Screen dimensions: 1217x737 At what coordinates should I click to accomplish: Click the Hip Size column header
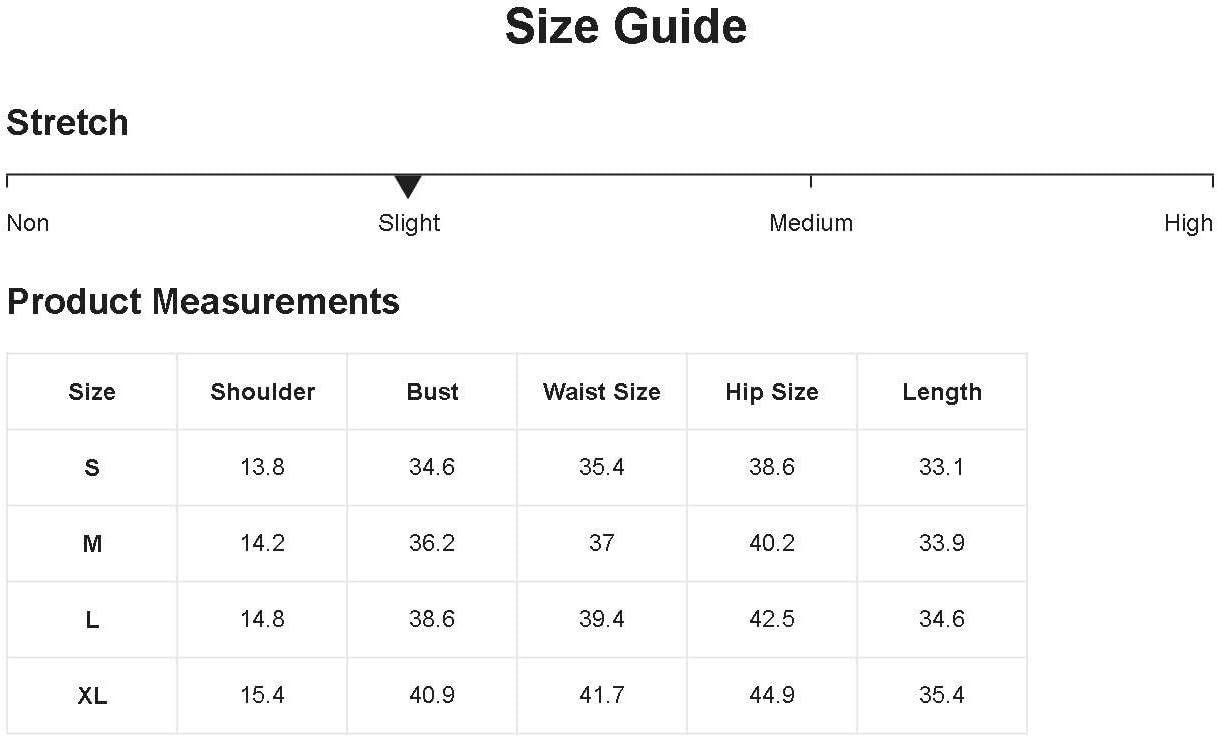(772, 392)
